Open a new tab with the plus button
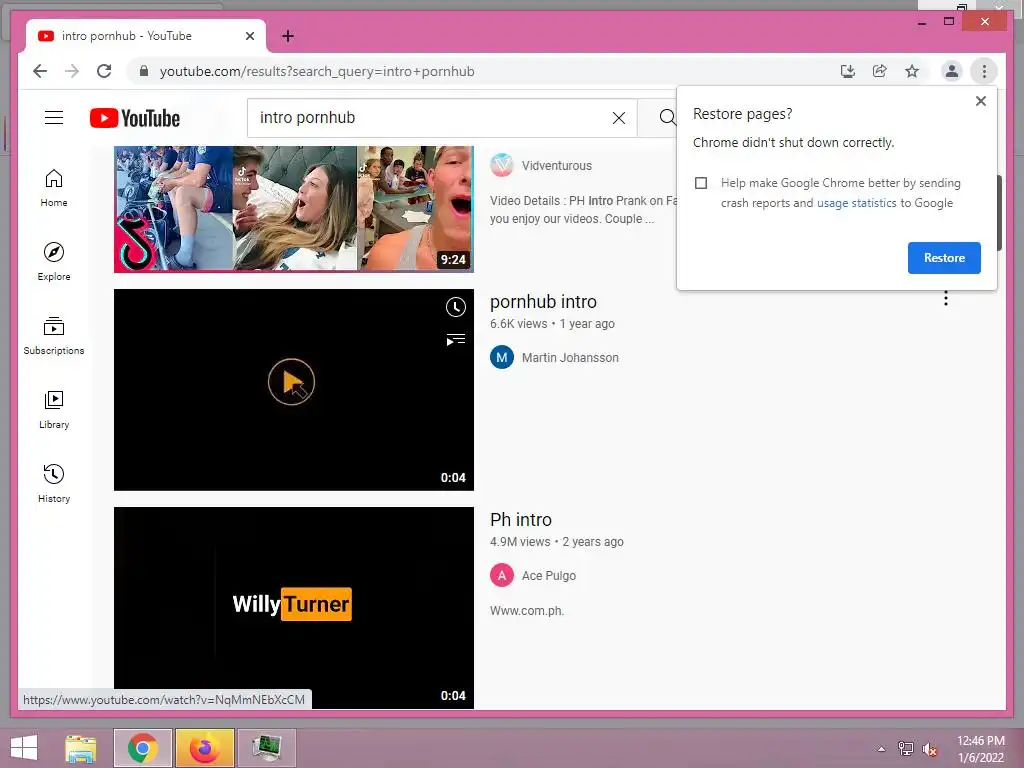Viewport: 1024px width, 768px height. coord(288,36)
